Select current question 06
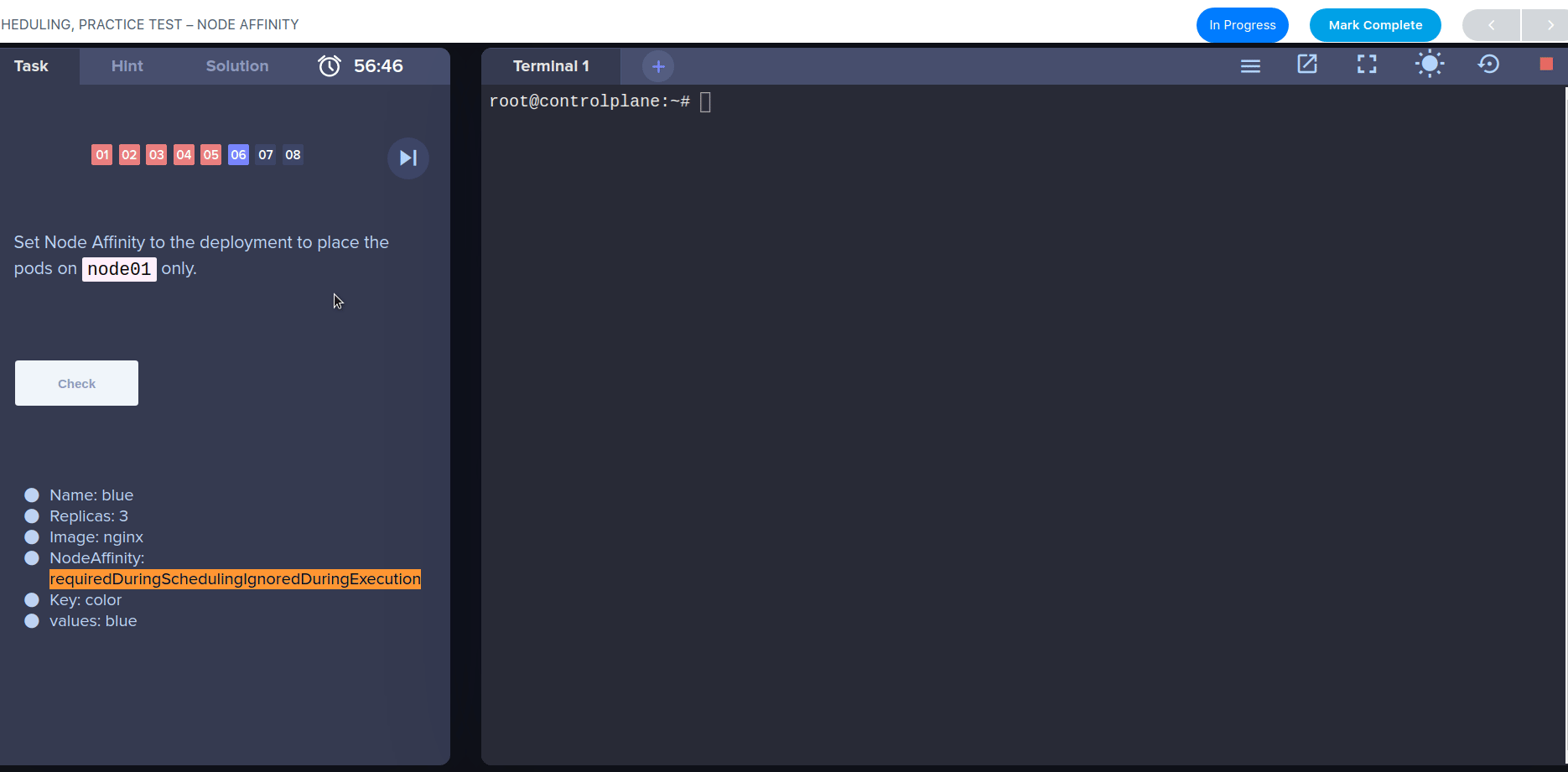 click(238, 154)
